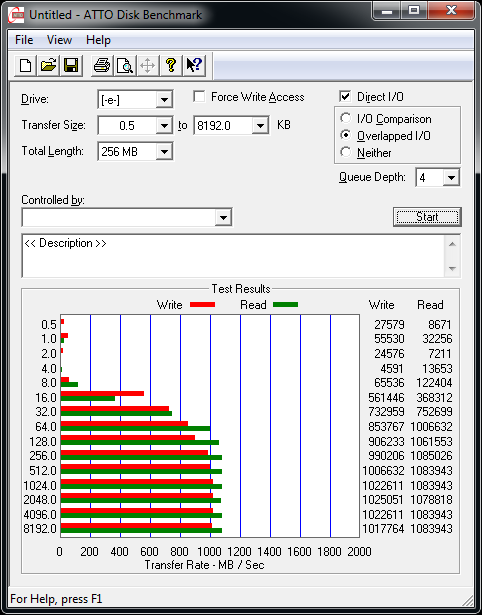Click the read value 1085026
This screenshot has width=482, height=615.
coord(431,456)
